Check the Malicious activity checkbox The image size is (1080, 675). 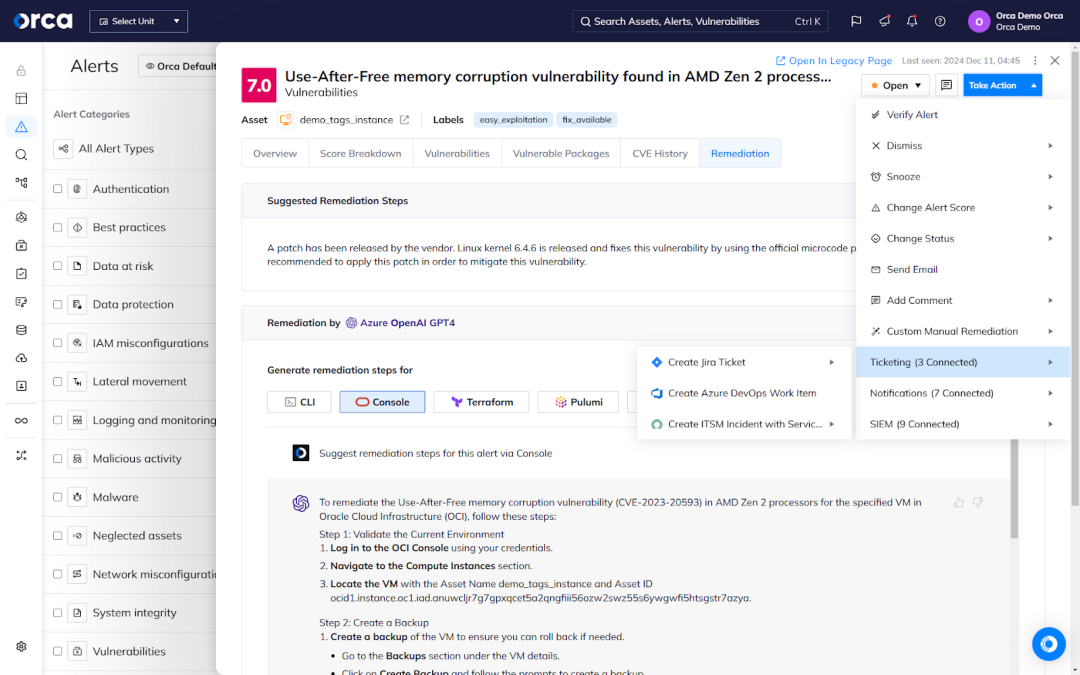[x=58, y=459]
